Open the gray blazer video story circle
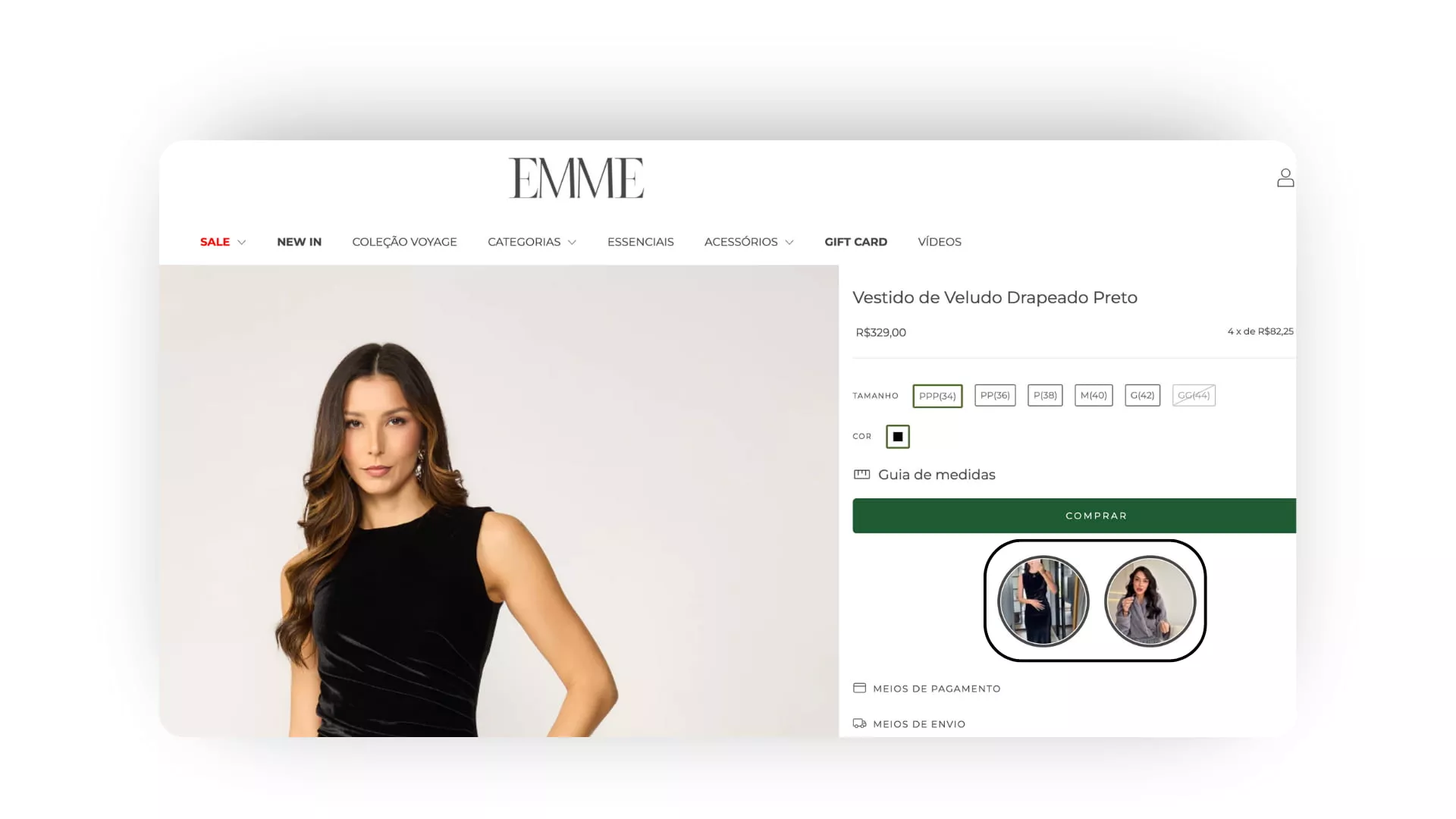Screen dimensions: 1456x819 (1150, 601)
